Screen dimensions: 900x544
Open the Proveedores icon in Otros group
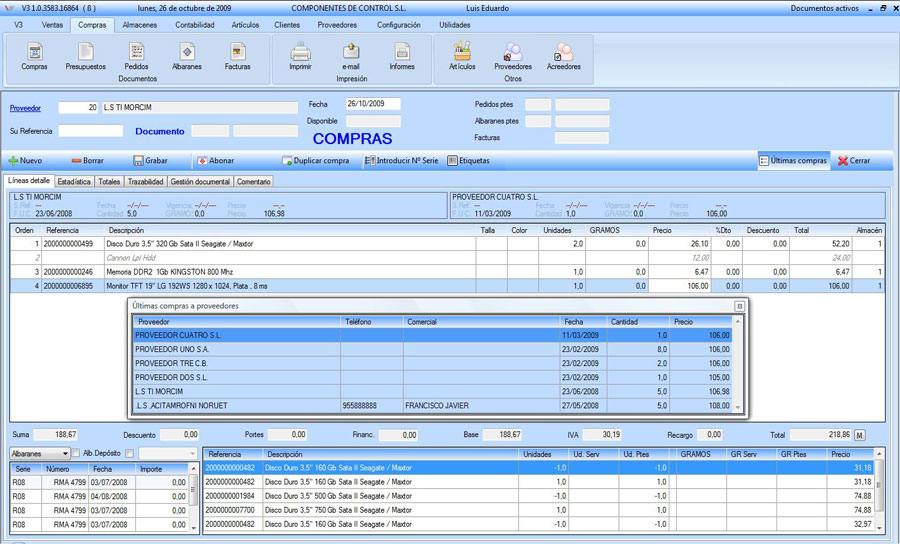[513, 57]
